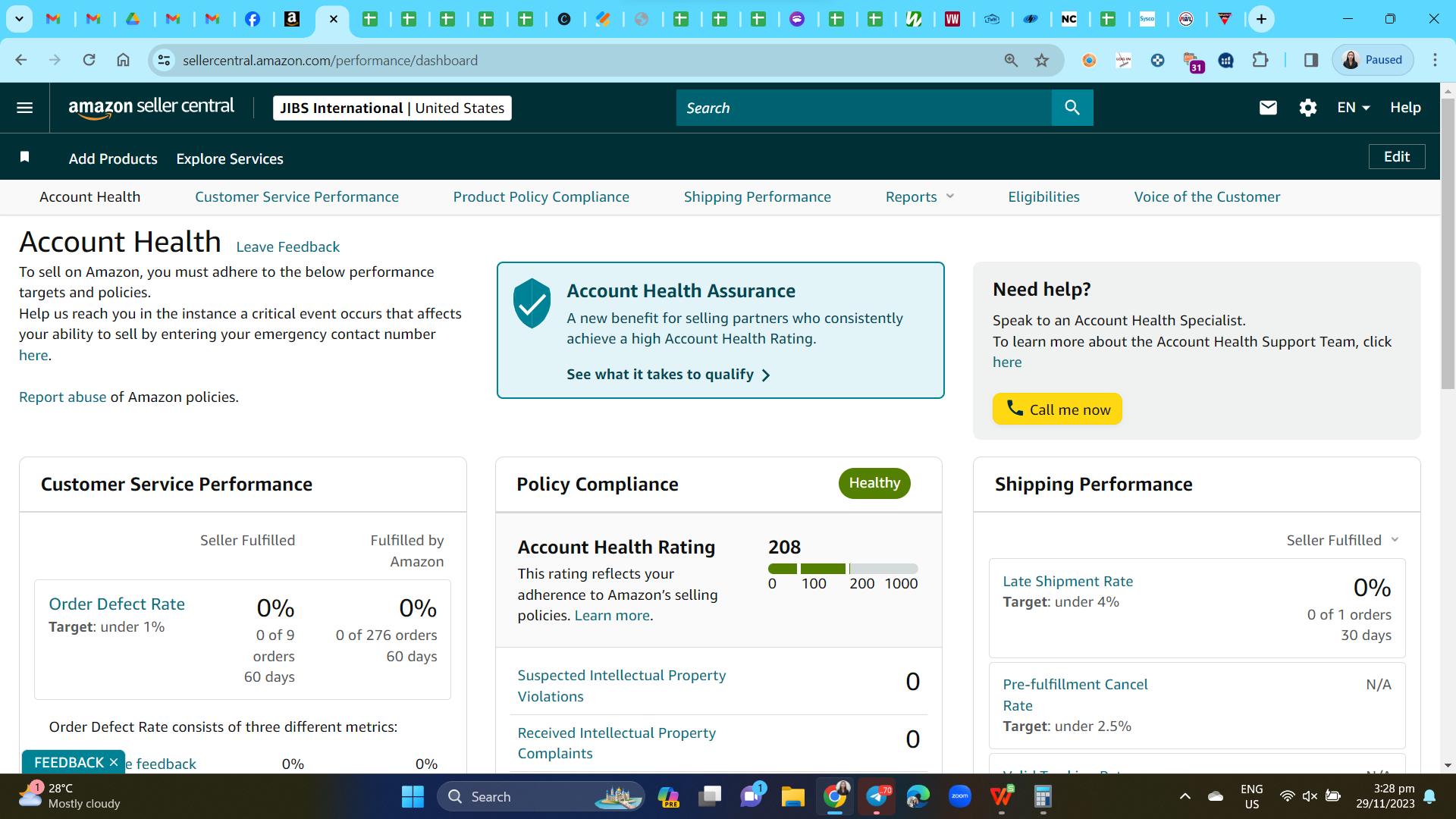1456x819 pixels.
Task: Open the Eligibilities tab
Action: coord(1043,197)
